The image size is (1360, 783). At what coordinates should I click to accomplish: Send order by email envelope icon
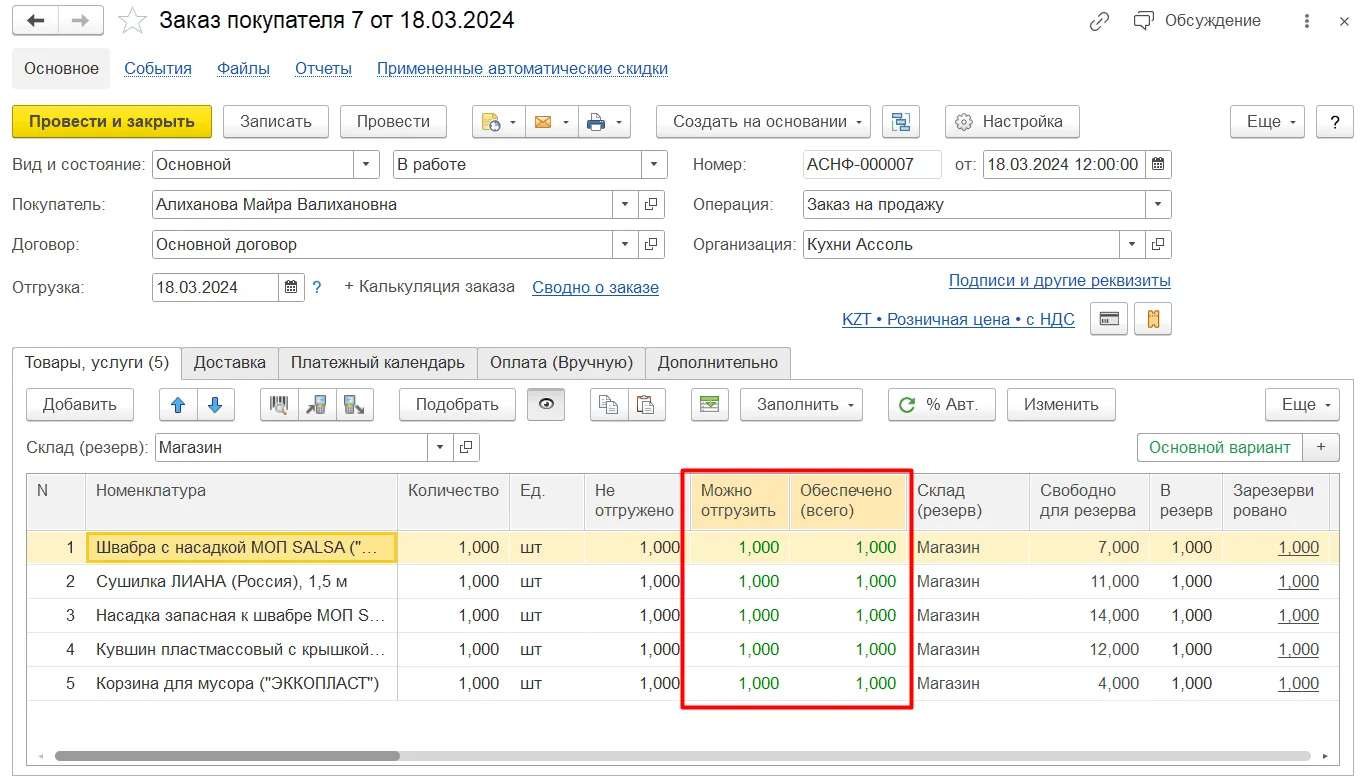coord(553,122)
